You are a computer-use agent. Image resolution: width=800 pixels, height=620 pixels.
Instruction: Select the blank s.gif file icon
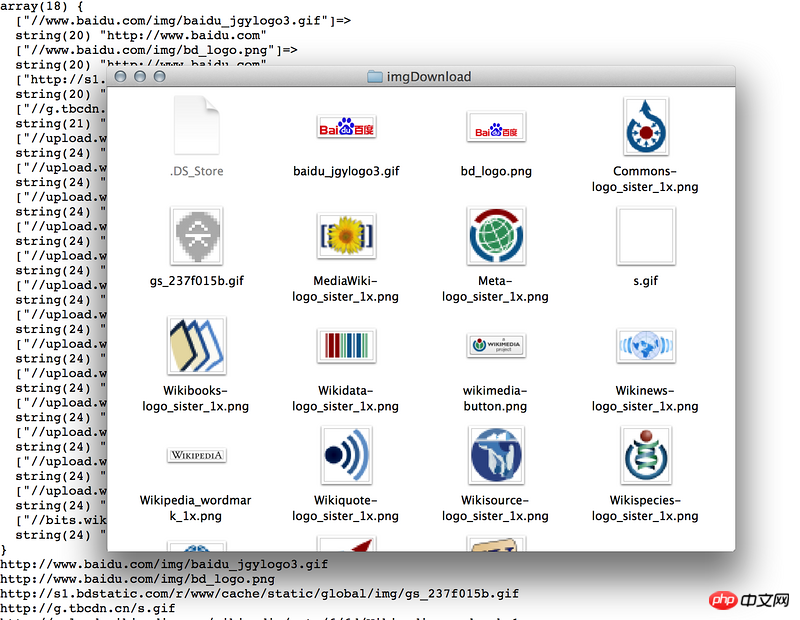(x=645, y=237)
